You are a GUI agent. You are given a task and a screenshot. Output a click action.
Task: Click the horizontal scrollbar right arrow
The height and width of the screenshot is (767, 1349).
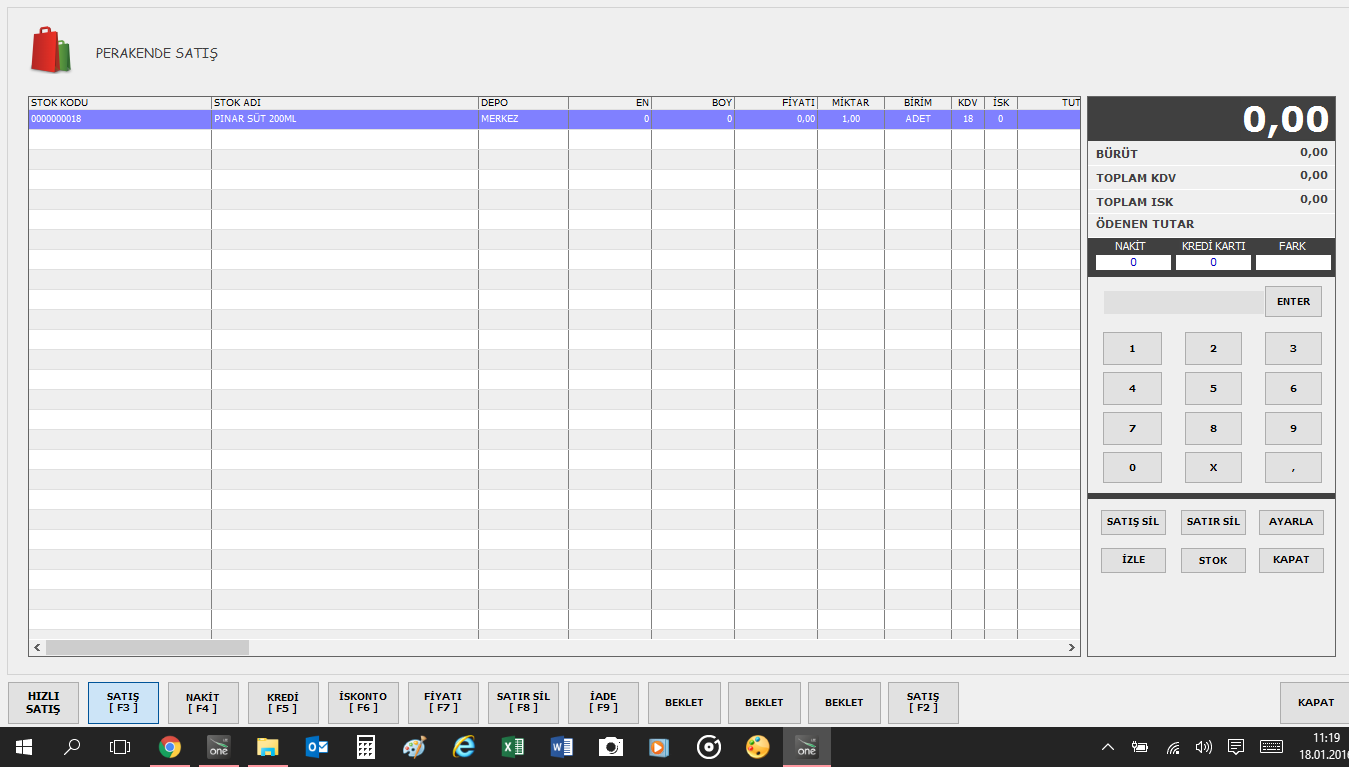point(1073,648)
